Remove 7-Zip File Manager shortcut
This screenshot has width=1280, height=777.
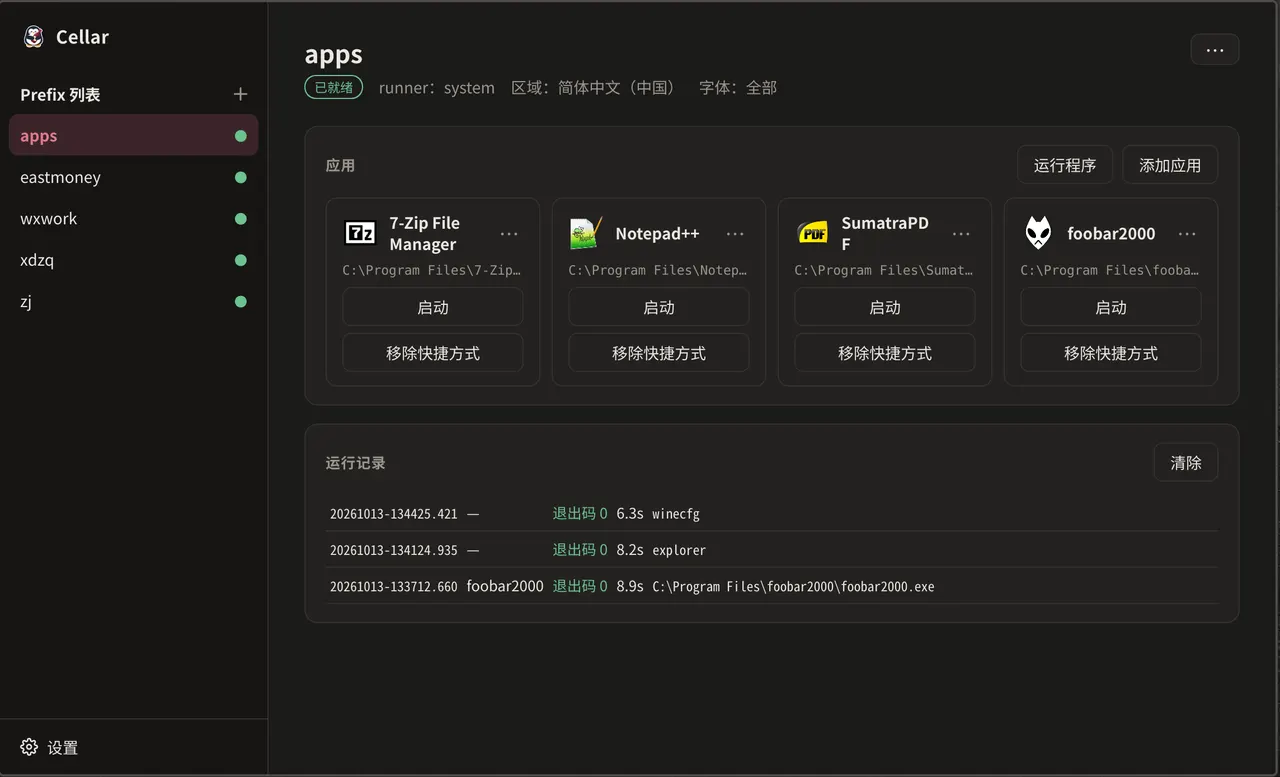[x=433, y=353]
